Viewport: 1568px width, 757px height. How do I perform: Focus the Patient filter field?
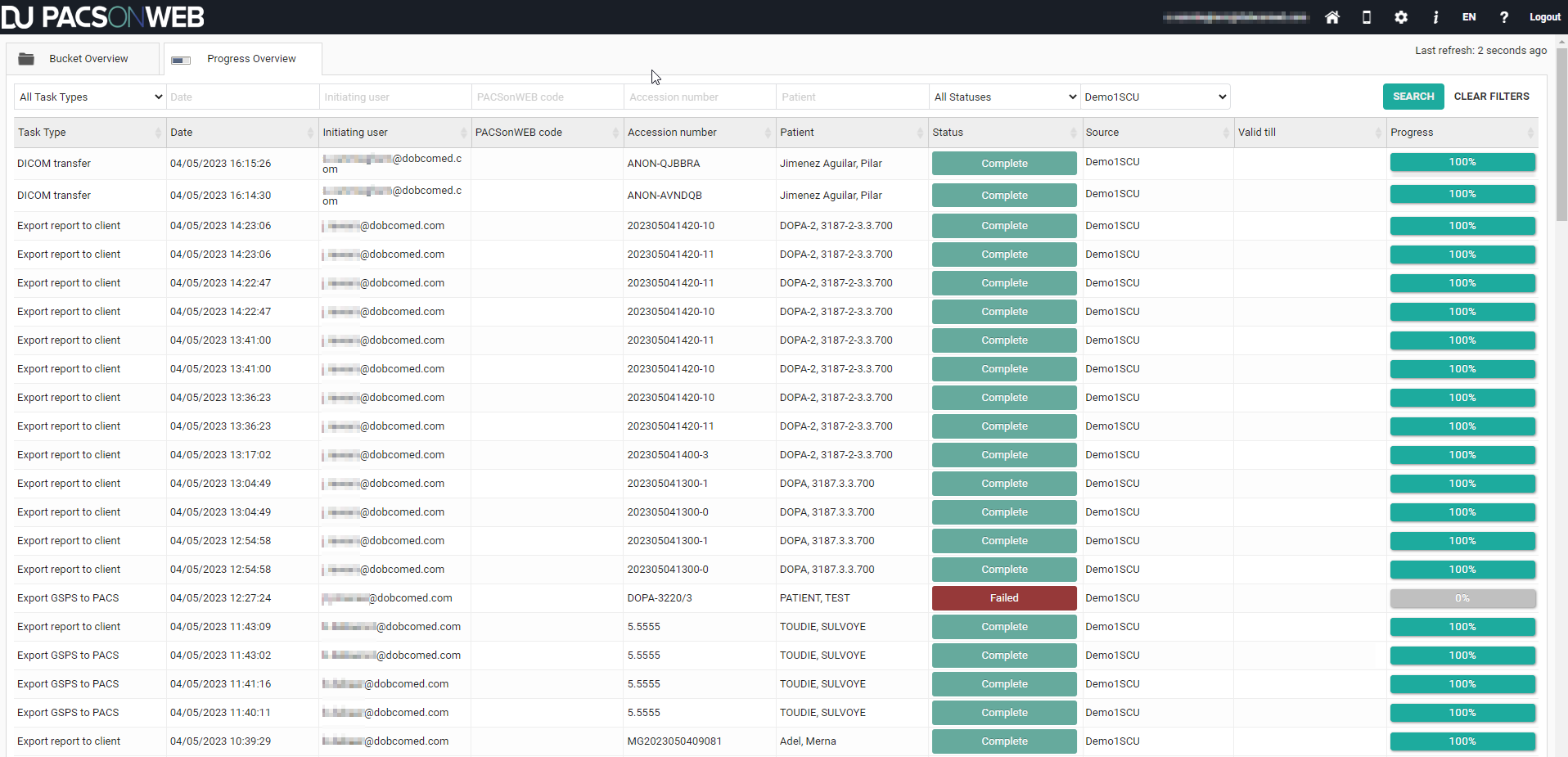coord(852,97)
